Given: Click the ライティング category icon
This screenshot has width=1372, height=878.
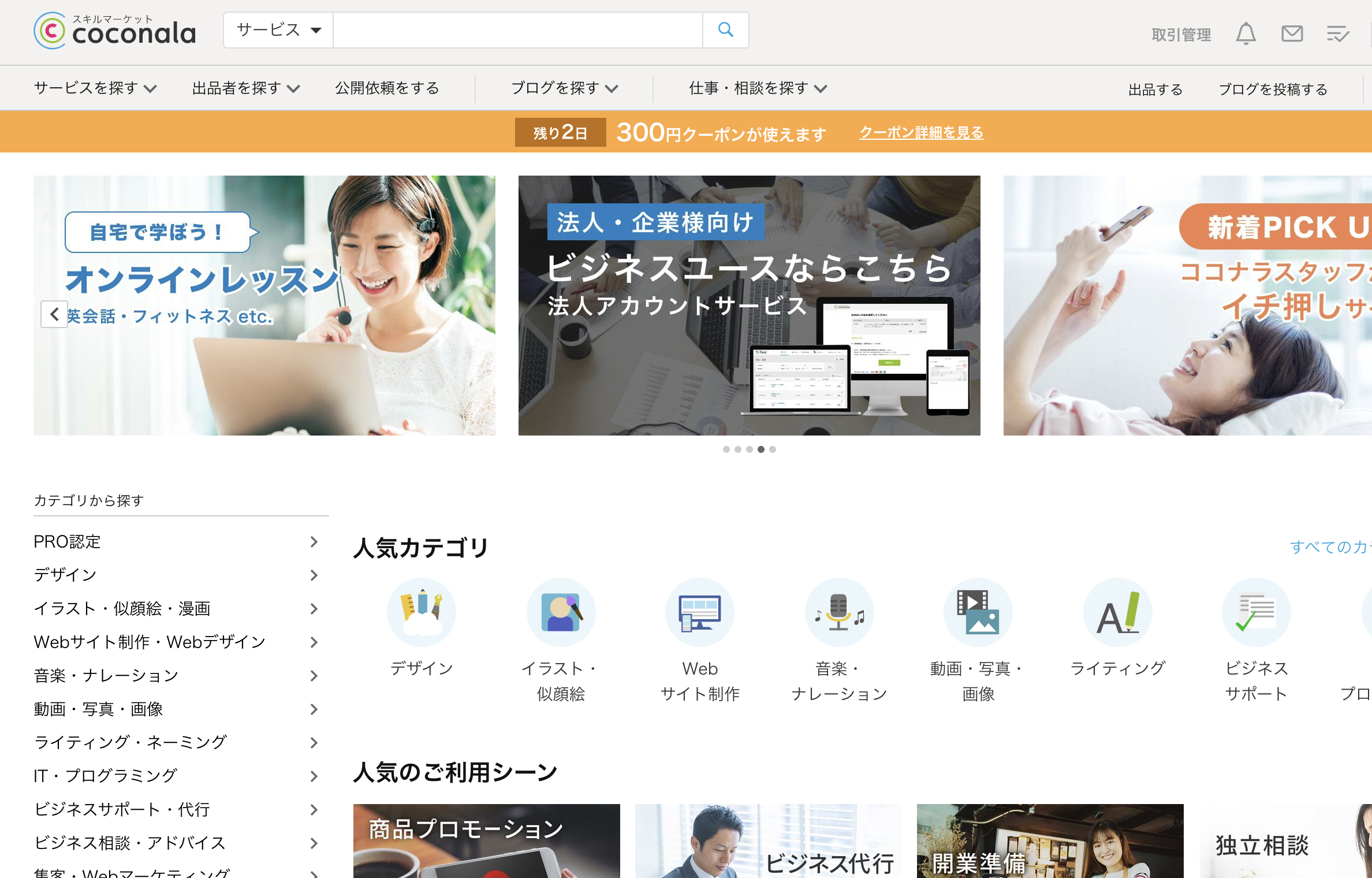Looking at the screenshot, I should click(x=1117, y=612).
